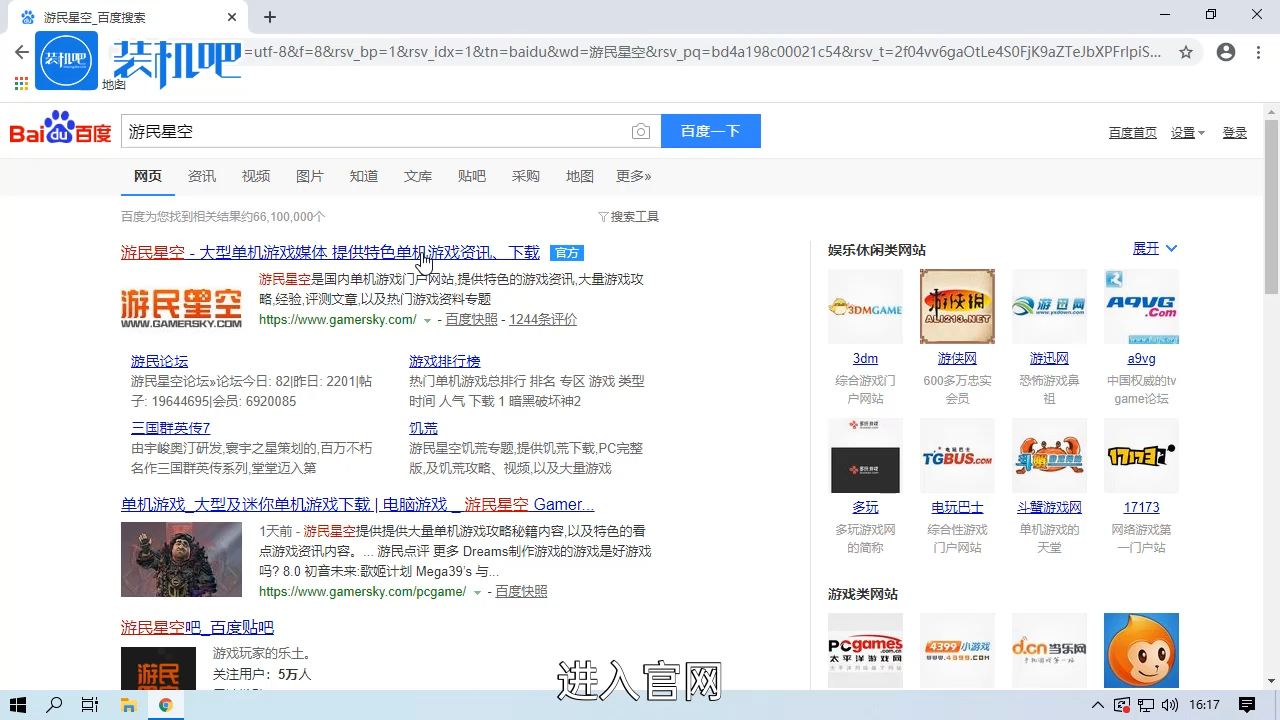Switch to the 视频 search tab
Screen dimensions: 1280x720
[256, 176]
